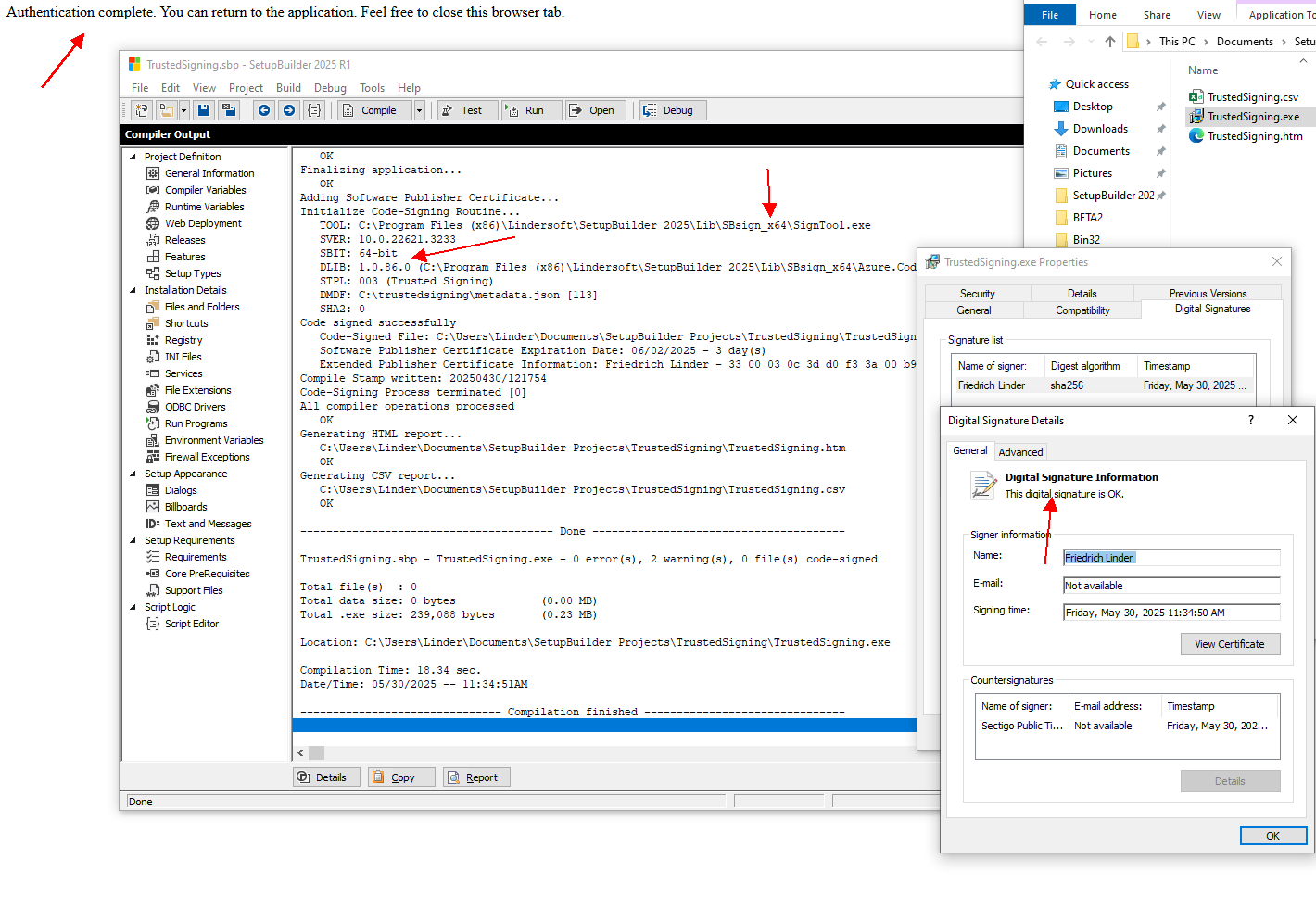Click the signer Name text field
The width and height of the screenshot is (1316, 910).
click(1170, 558)
